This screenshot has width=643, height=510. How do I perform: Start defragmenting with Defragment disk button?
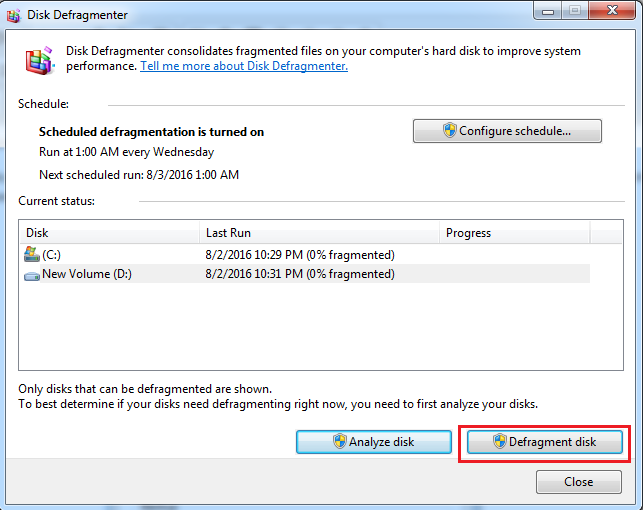coord(544,442)
